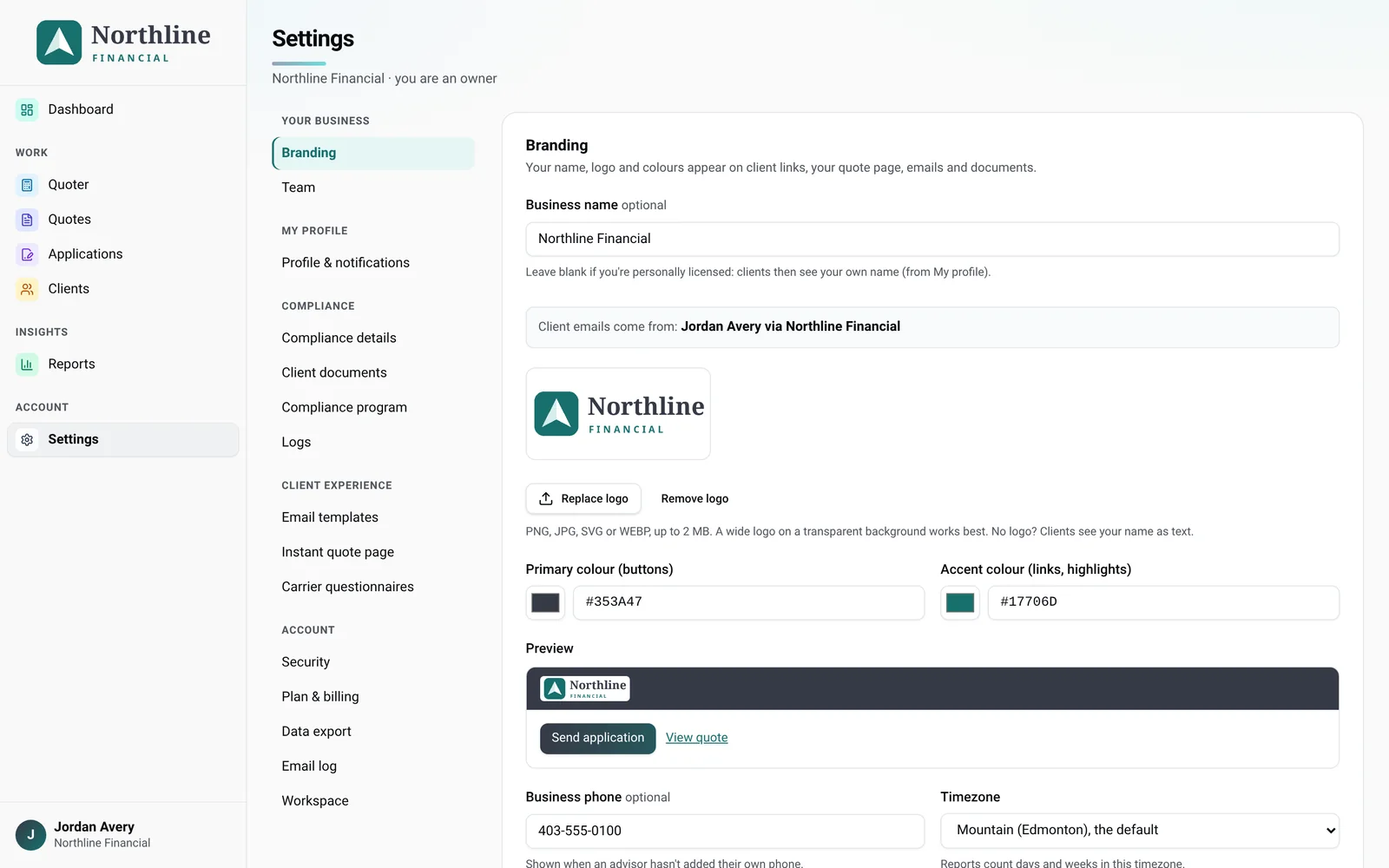
Task: Open the Compliance program page
Action: pyautogui.click(x=373, y=407)
